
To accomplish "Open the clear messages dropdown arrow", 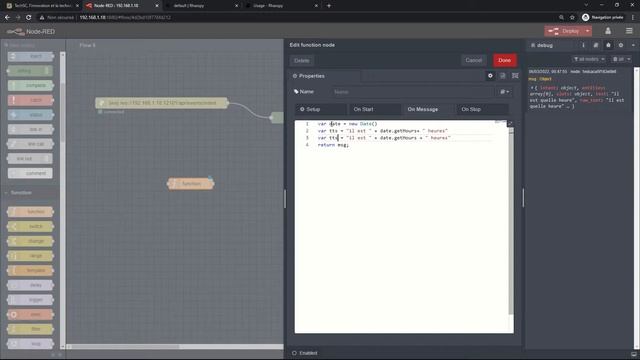I will [629, 59].
